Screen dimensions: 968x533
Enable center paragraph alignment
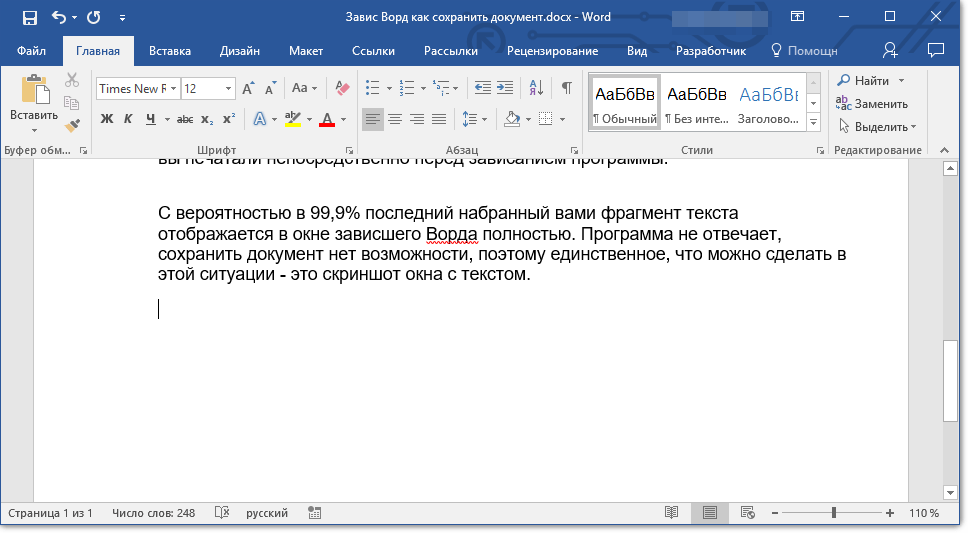pyautogui.click(x=395, y=119)
